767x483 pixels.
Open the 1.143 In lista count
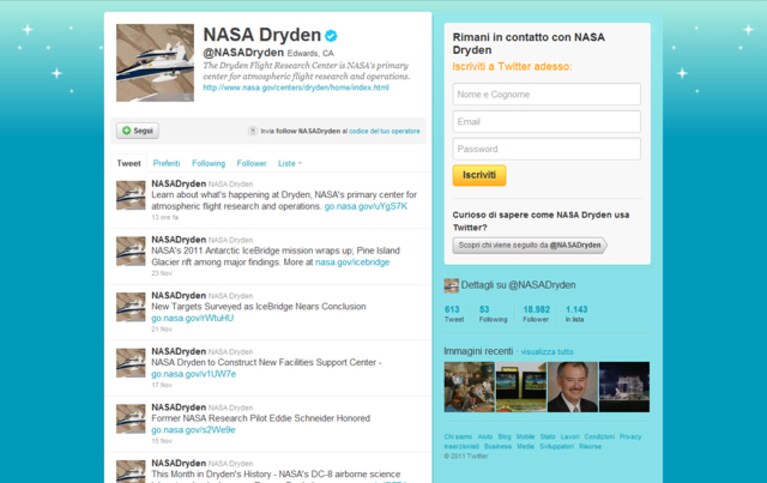pyautogui.click(x=576, y=314)
